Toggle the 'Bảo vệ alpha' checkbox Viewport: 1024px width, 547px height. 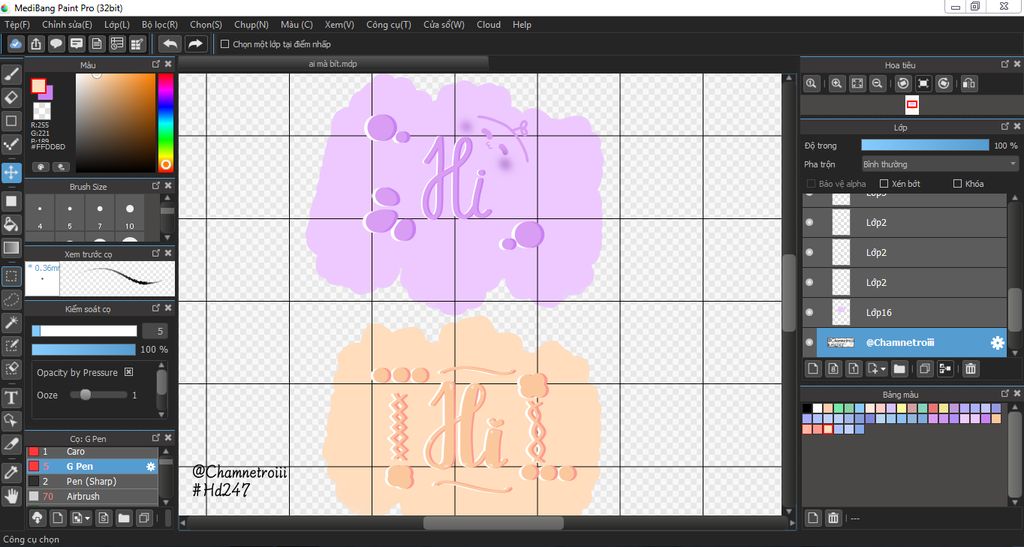(x=811, y=183)
